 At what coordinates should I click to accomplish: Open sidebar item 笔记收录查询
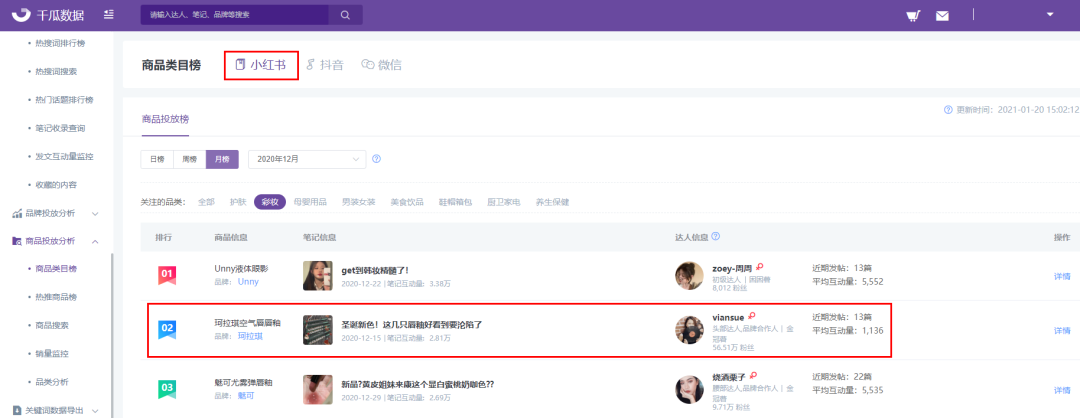(60, 128)
